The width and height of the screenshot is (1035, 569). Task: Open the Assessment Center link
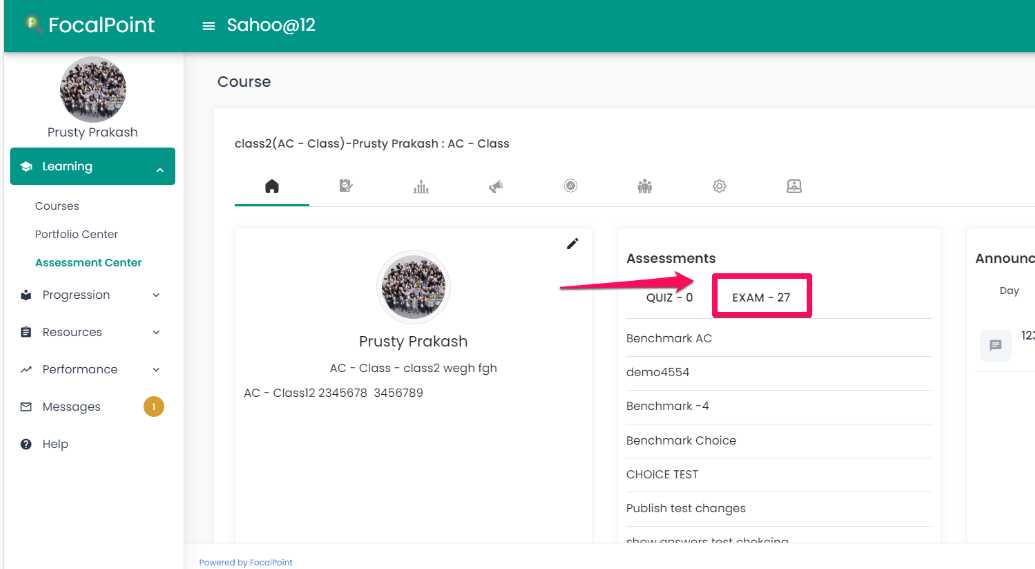88,263
